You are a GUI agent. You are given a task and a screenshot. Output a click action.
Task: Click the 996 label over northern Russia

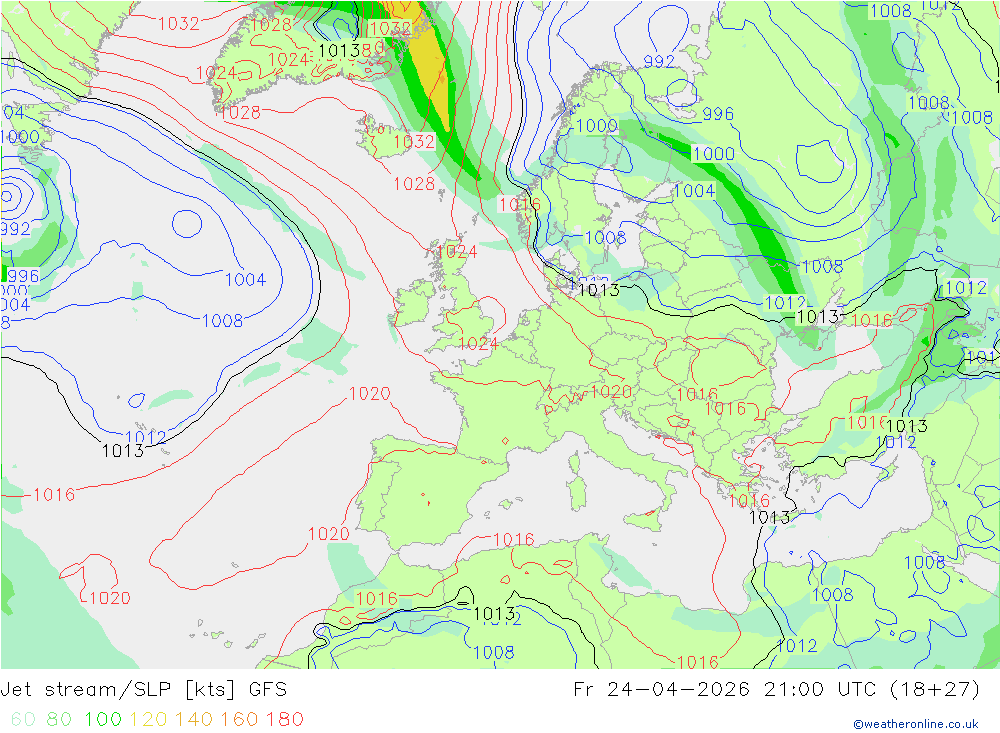(718, 114)
